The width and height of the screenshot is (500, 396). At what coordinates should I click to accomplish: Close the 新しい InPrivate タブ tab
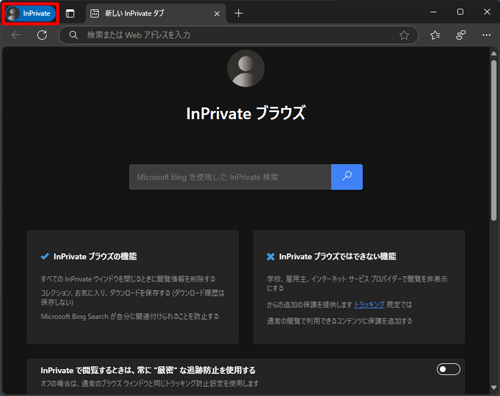(x=217, y=14)
